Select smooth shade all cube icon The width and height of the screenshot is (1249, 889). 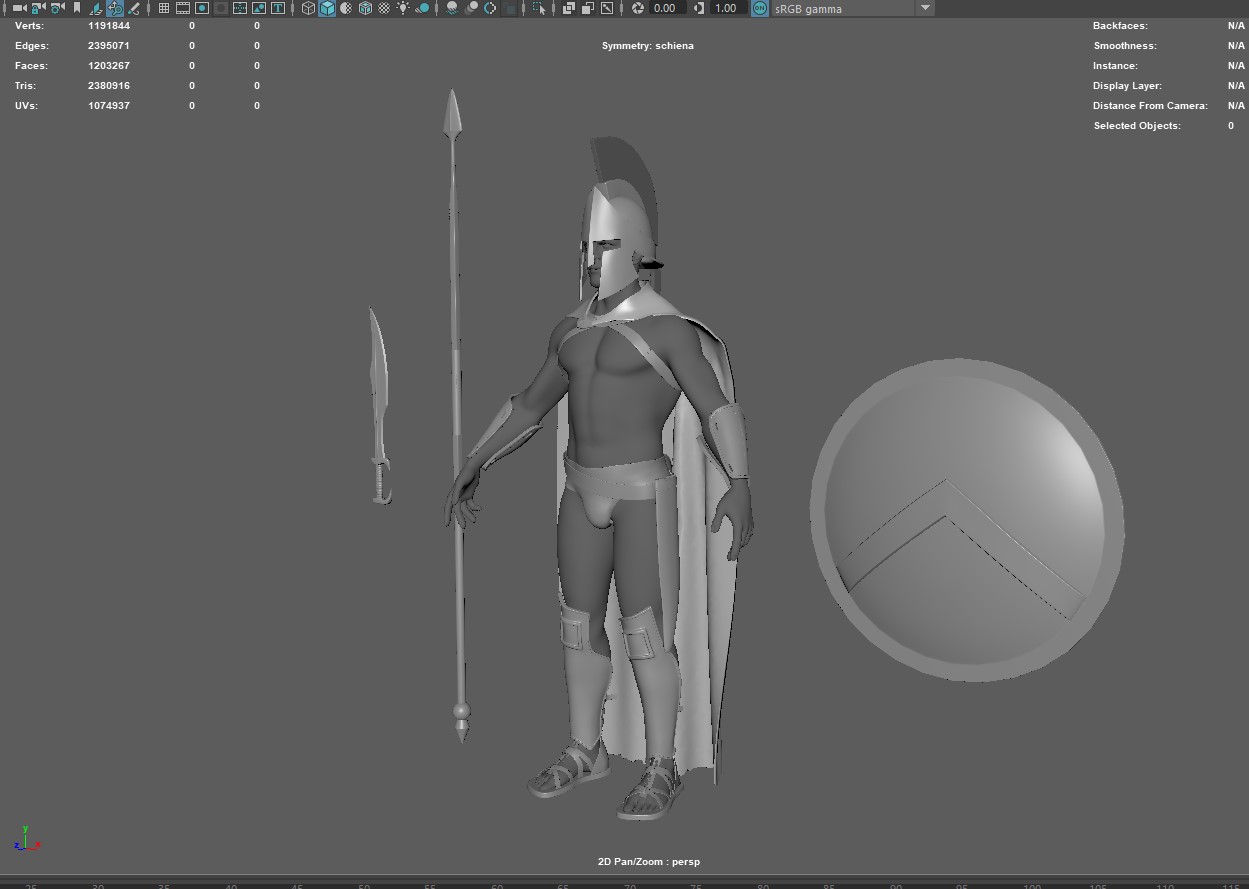pyautogui.click(x=327, y=8)
